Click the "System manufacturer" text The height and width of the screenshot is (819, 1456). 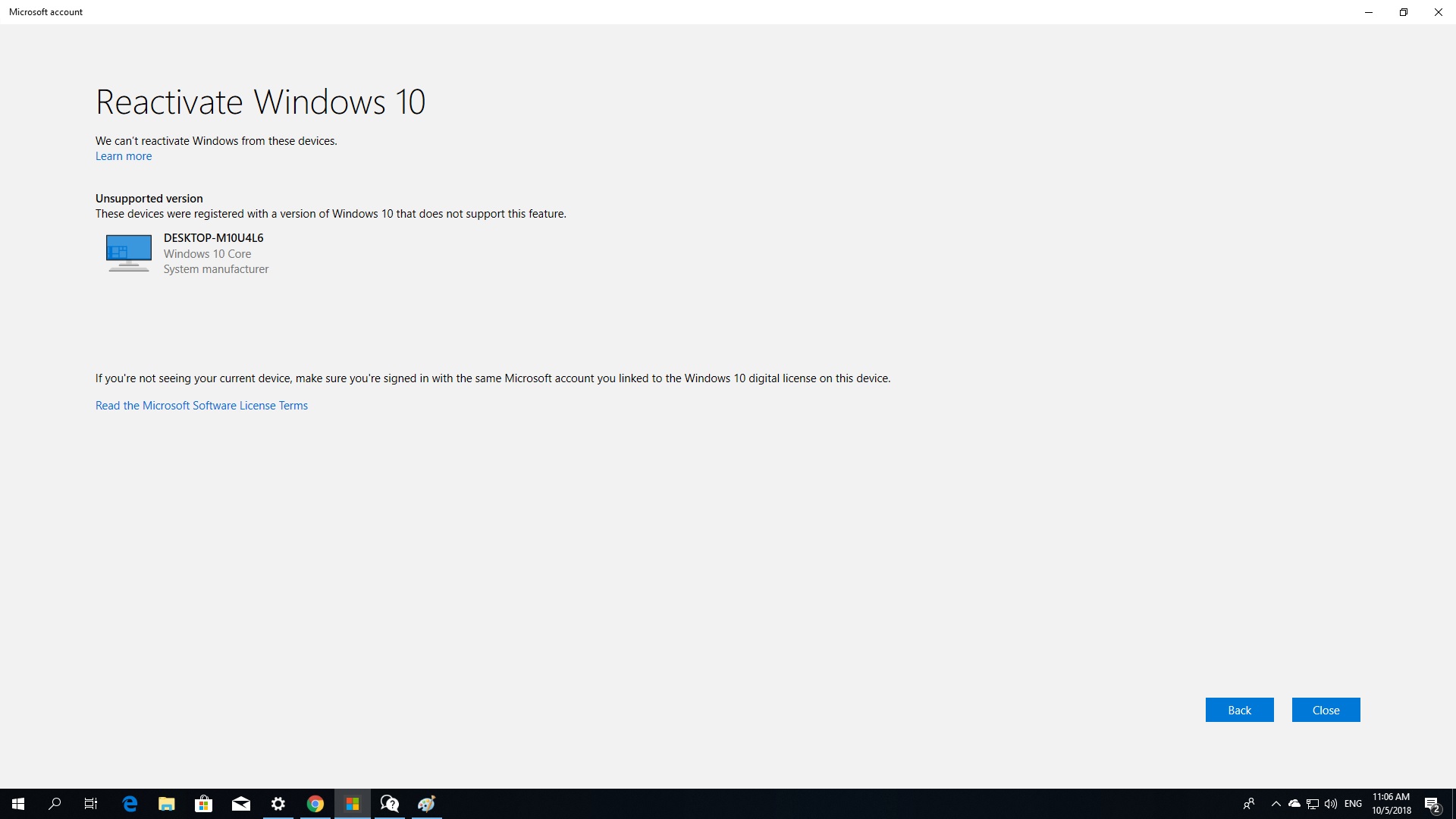point(216,269)
